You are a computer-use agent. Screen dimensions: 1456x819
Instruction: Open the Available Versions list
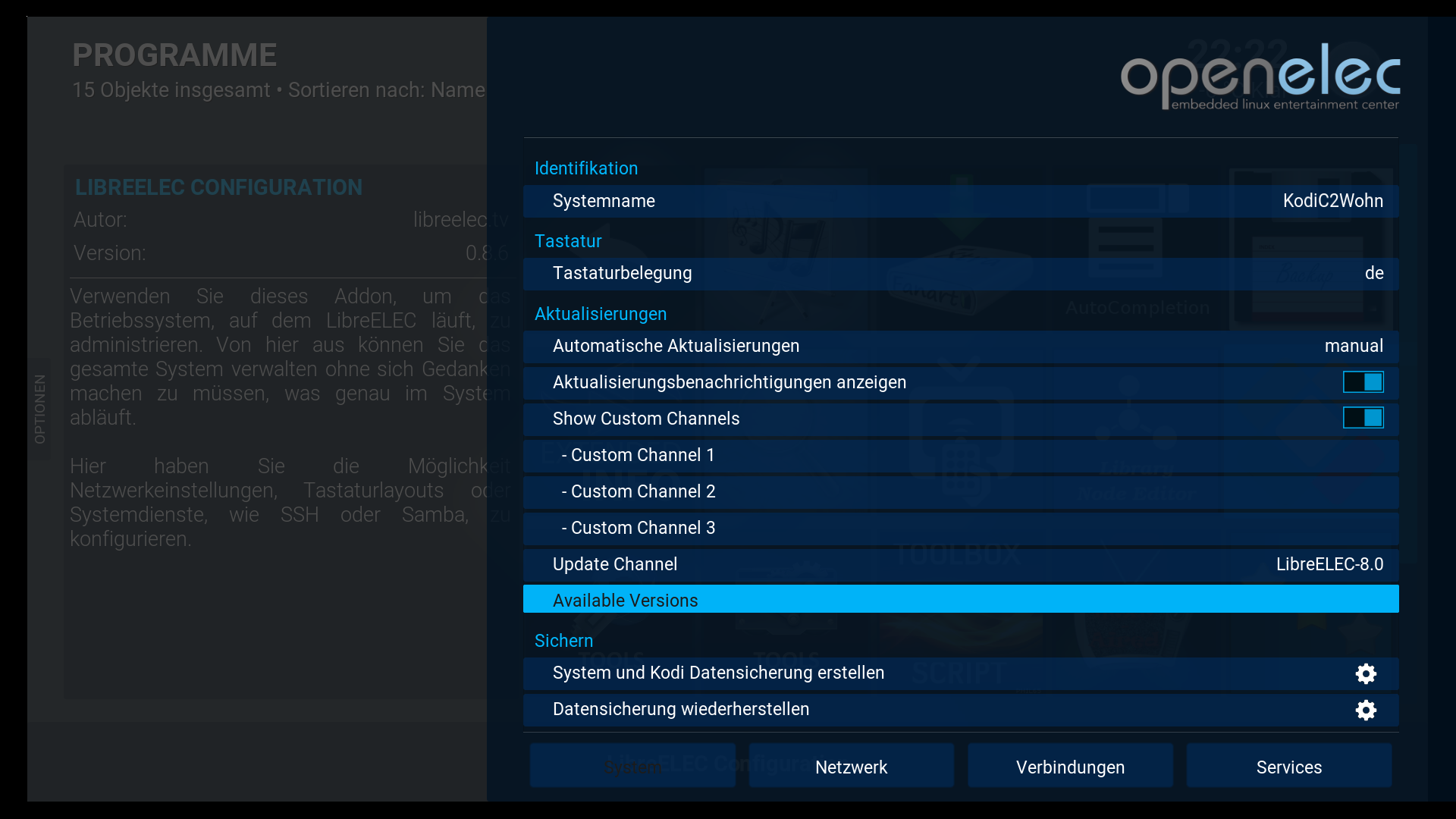[x=961, y=599]
